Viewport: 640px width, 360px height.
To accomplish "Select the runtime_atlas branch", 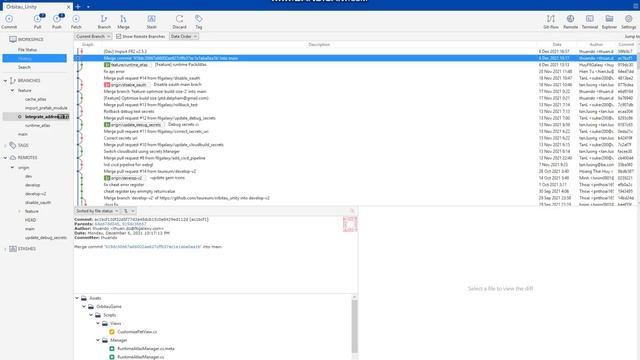I will [x=38, y=125].
